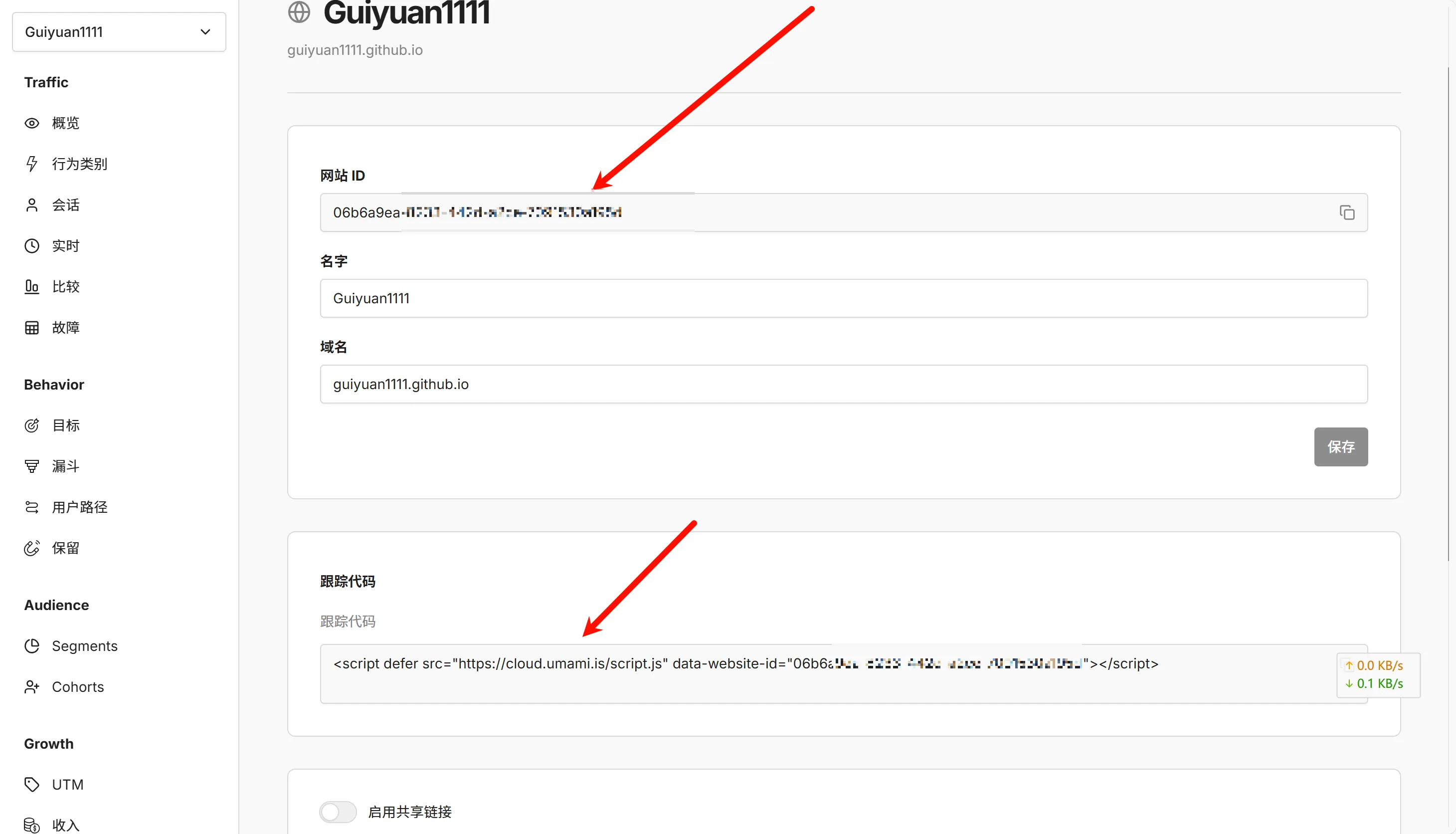Go to 行为类别 in the sidebar
1456x834 pixels.
point(80,164)
